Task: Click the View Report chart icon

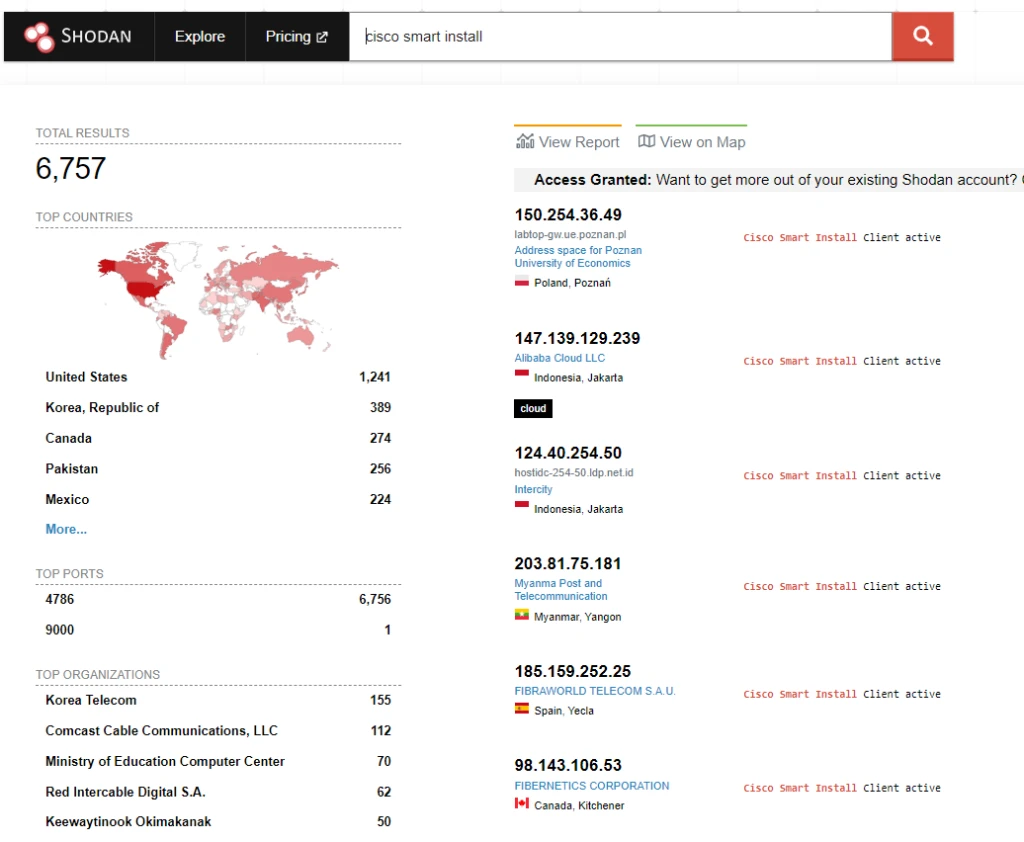Action: pos(525,142)
